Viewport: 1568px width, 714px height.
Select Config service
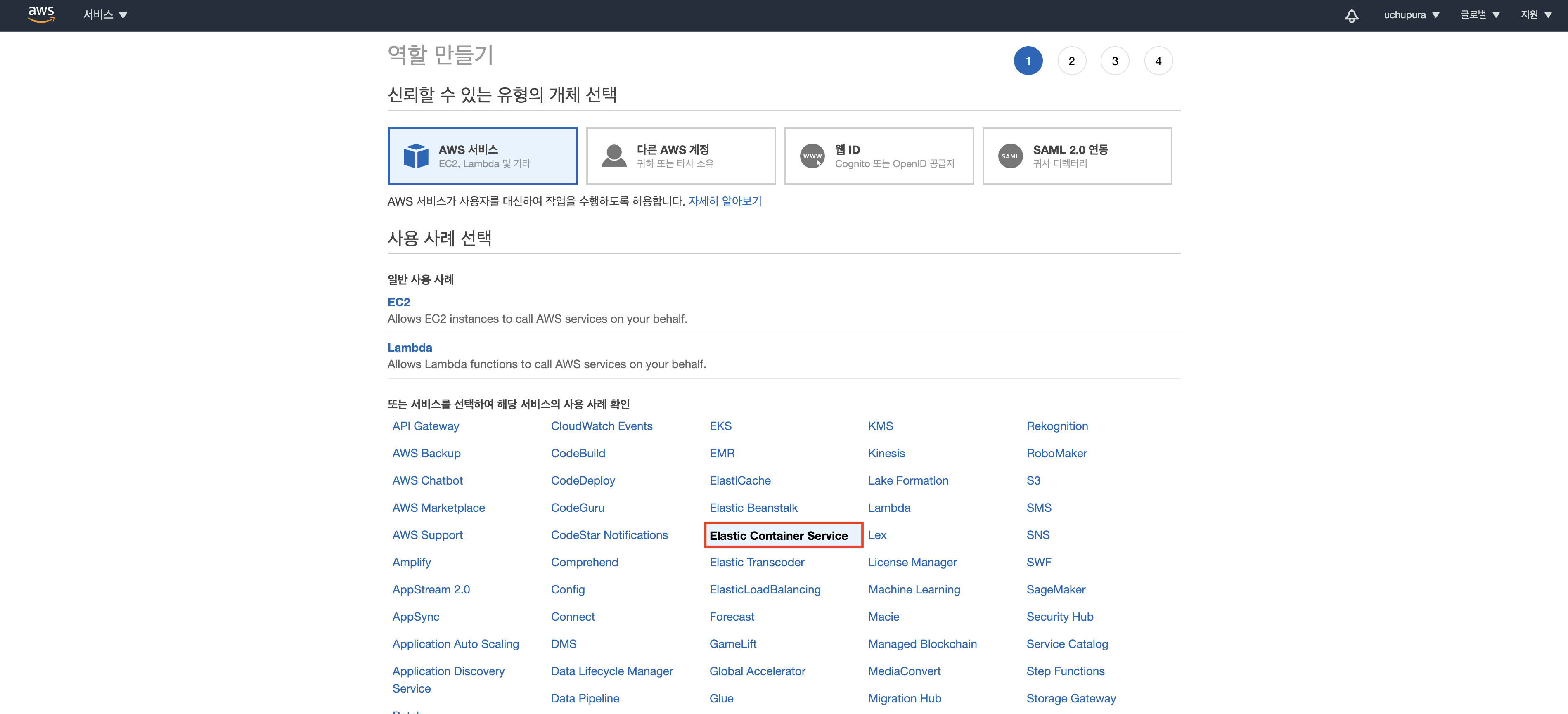pos(567,589)
